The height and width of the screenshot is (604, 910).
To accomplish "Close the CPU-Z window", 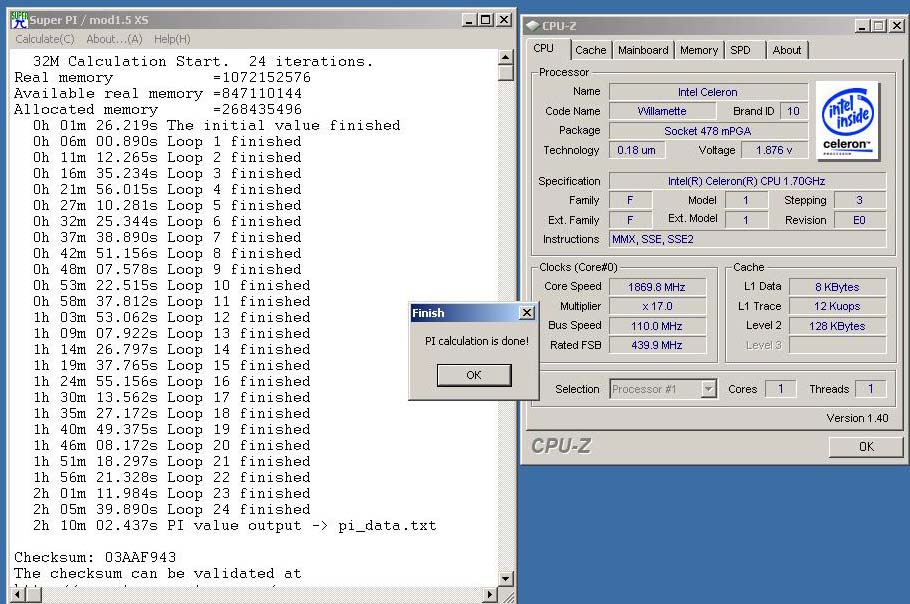I will 897,26.
